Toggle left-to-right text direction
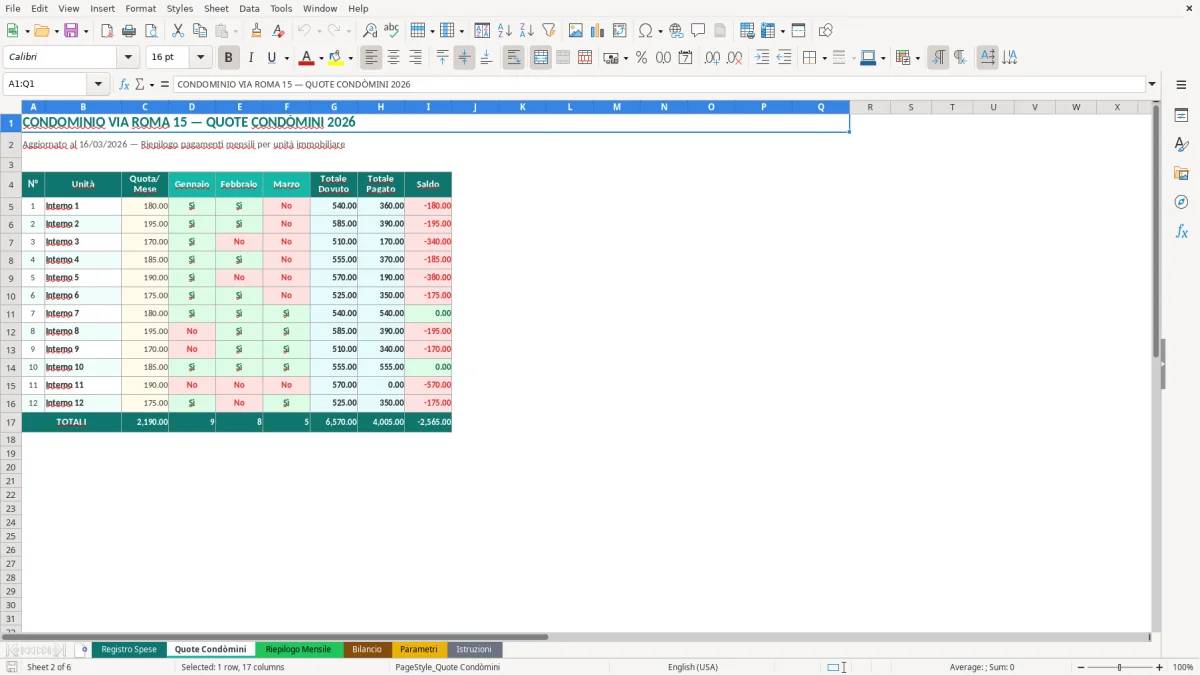The width and height of the screenshot is (1200, 675). 938,58
